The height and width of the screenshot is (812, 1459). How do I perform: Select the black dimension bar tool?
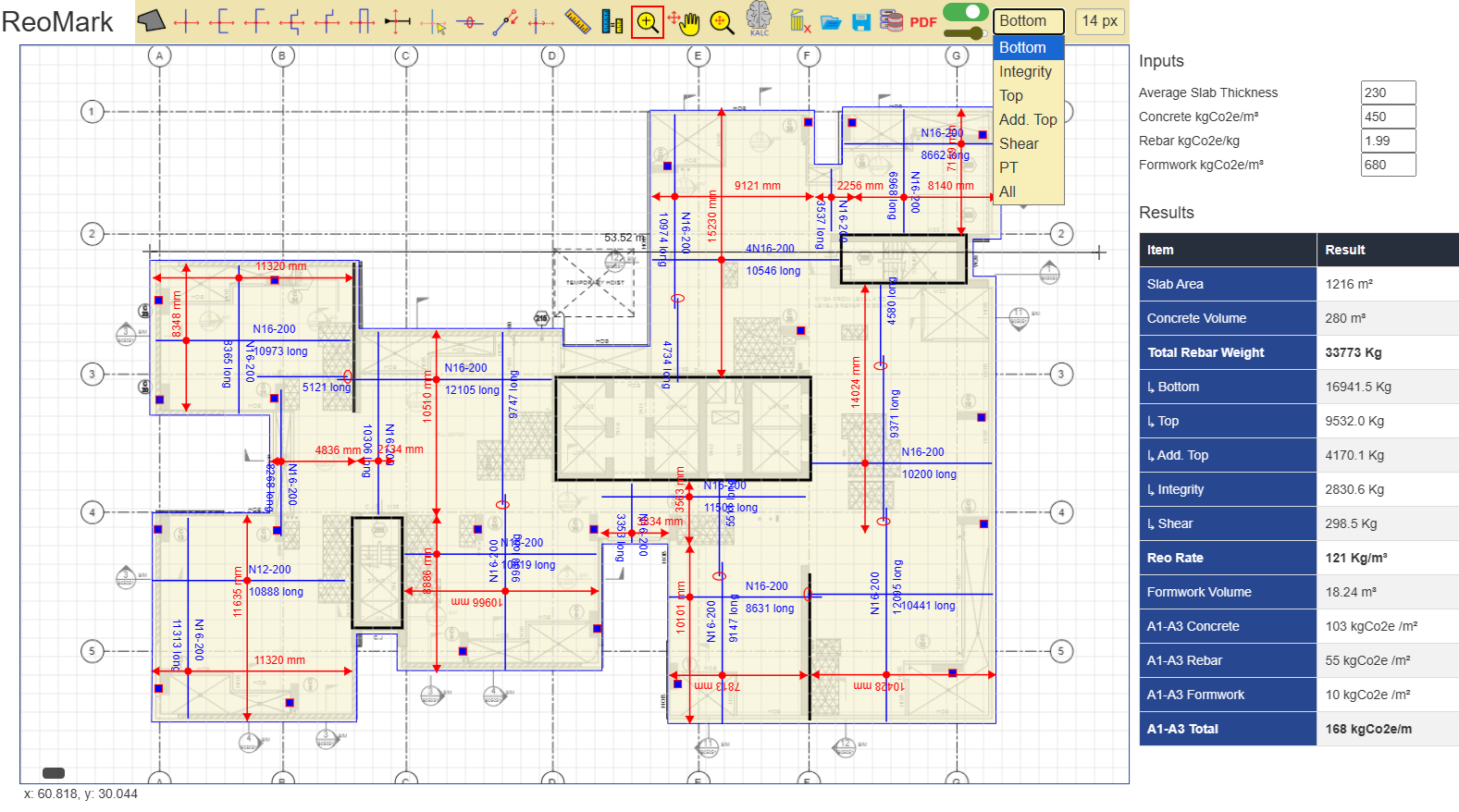[397, 22]
